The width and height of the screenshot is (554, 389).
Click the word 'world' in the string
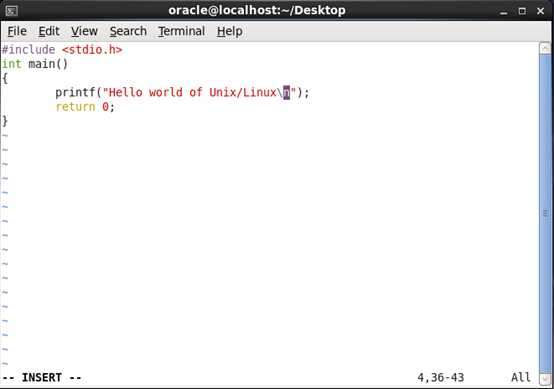coord(166,93)
